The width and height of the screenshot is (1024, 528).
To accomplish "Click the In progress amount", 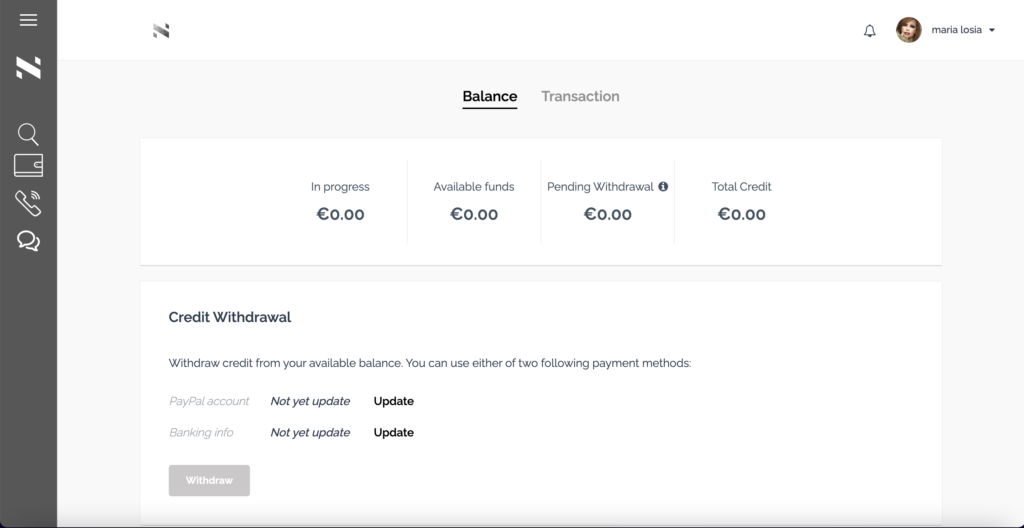I will (340, 214).
